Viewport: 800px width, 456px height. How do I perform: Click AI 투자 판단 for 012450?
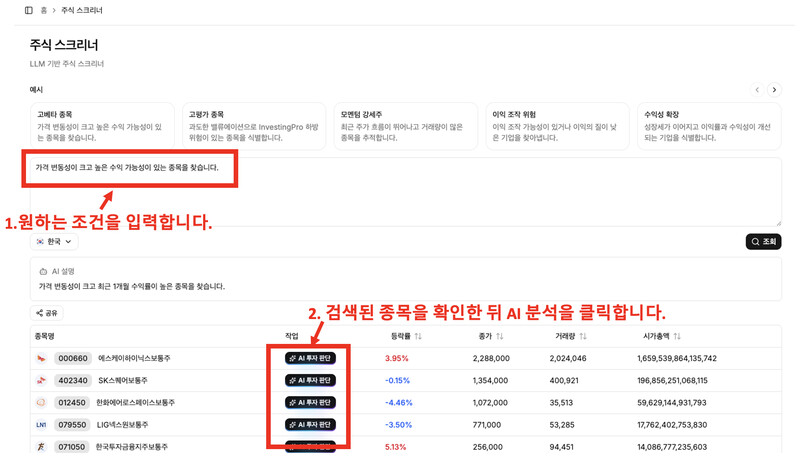pos(310,402)
